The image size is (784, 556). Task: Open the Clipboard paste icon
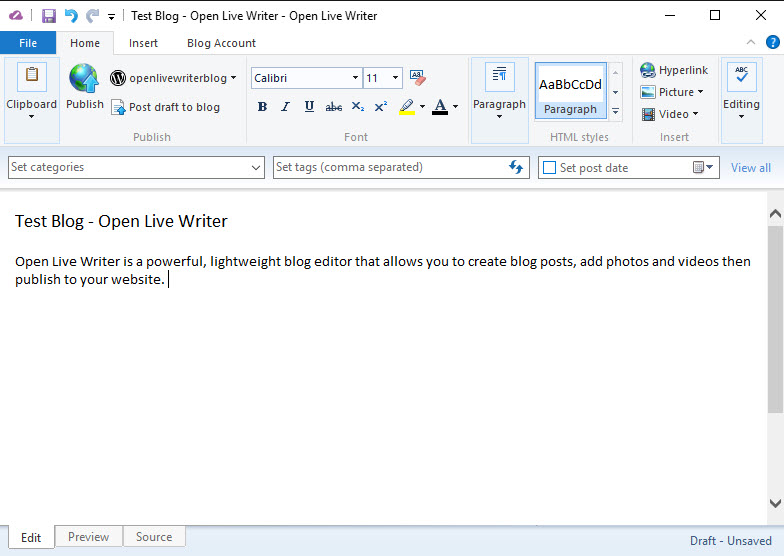tap(32, 76)
